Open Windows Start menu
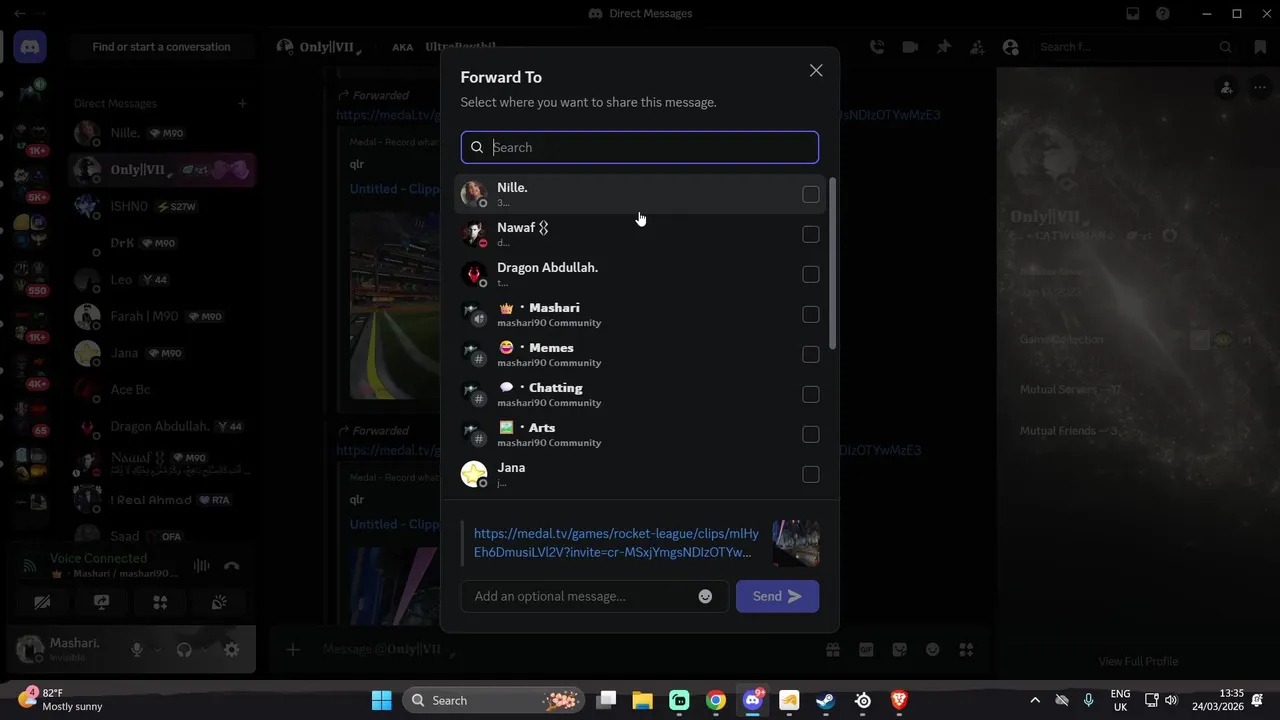The width and height of the screenshot is (1280, 720). click(381, 700)
